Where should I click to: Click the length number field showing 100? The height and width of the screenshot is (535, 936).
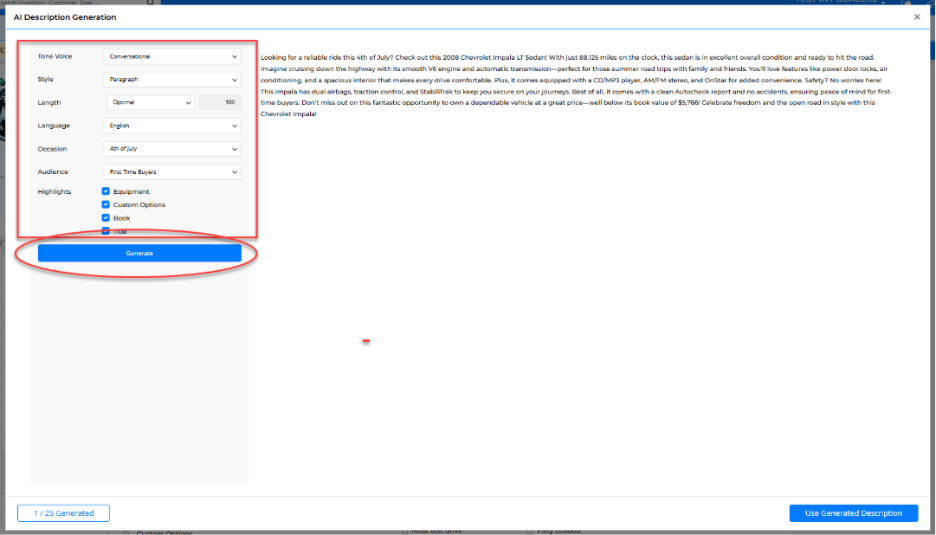220,103
